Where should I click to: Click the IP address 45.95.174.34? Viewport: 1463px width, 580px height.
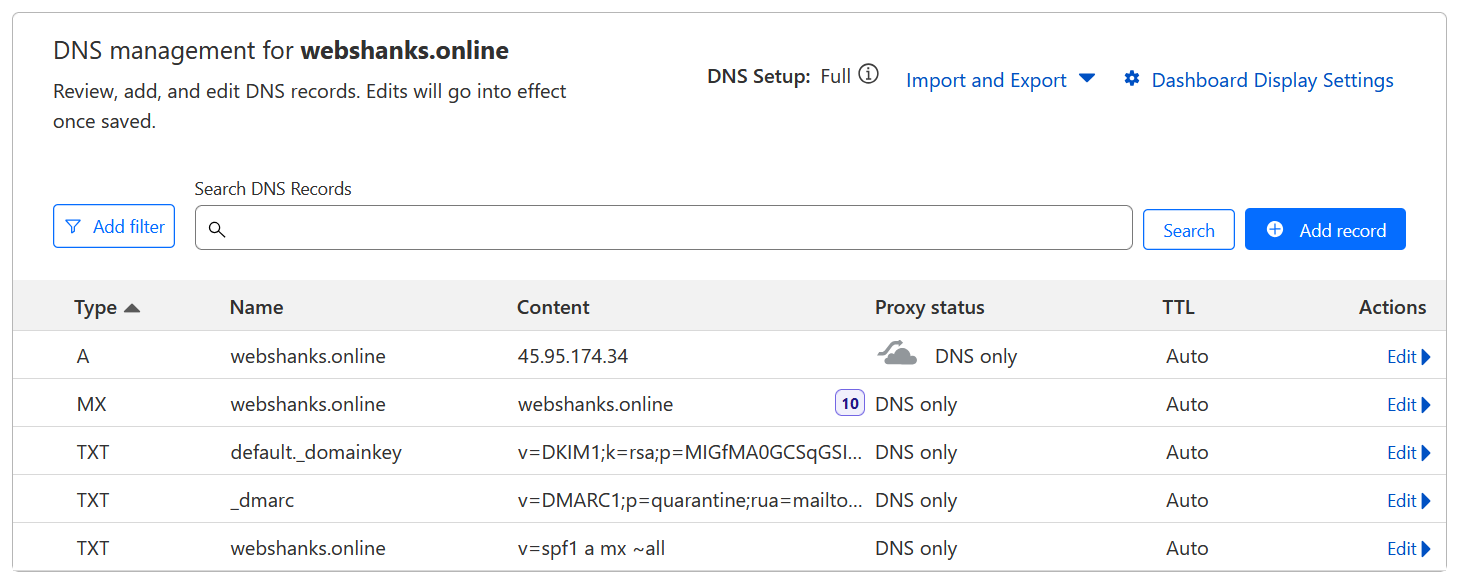coord(573,356)
